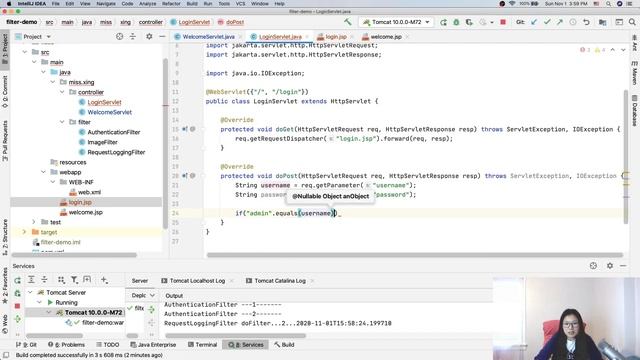Collapse all nodes in the Services toolbar

click(x=44, y=280)
